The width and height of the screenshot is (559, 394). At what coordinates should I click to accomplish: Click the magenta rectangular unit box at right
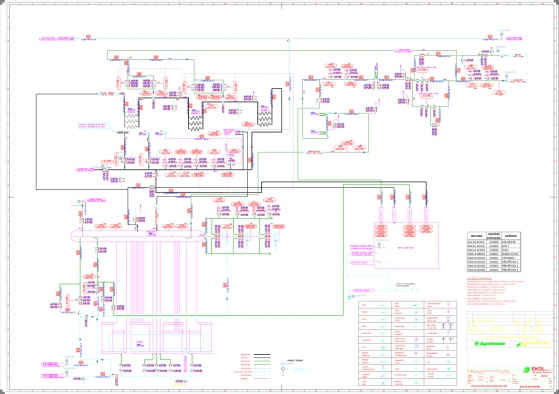click(406, 245)
